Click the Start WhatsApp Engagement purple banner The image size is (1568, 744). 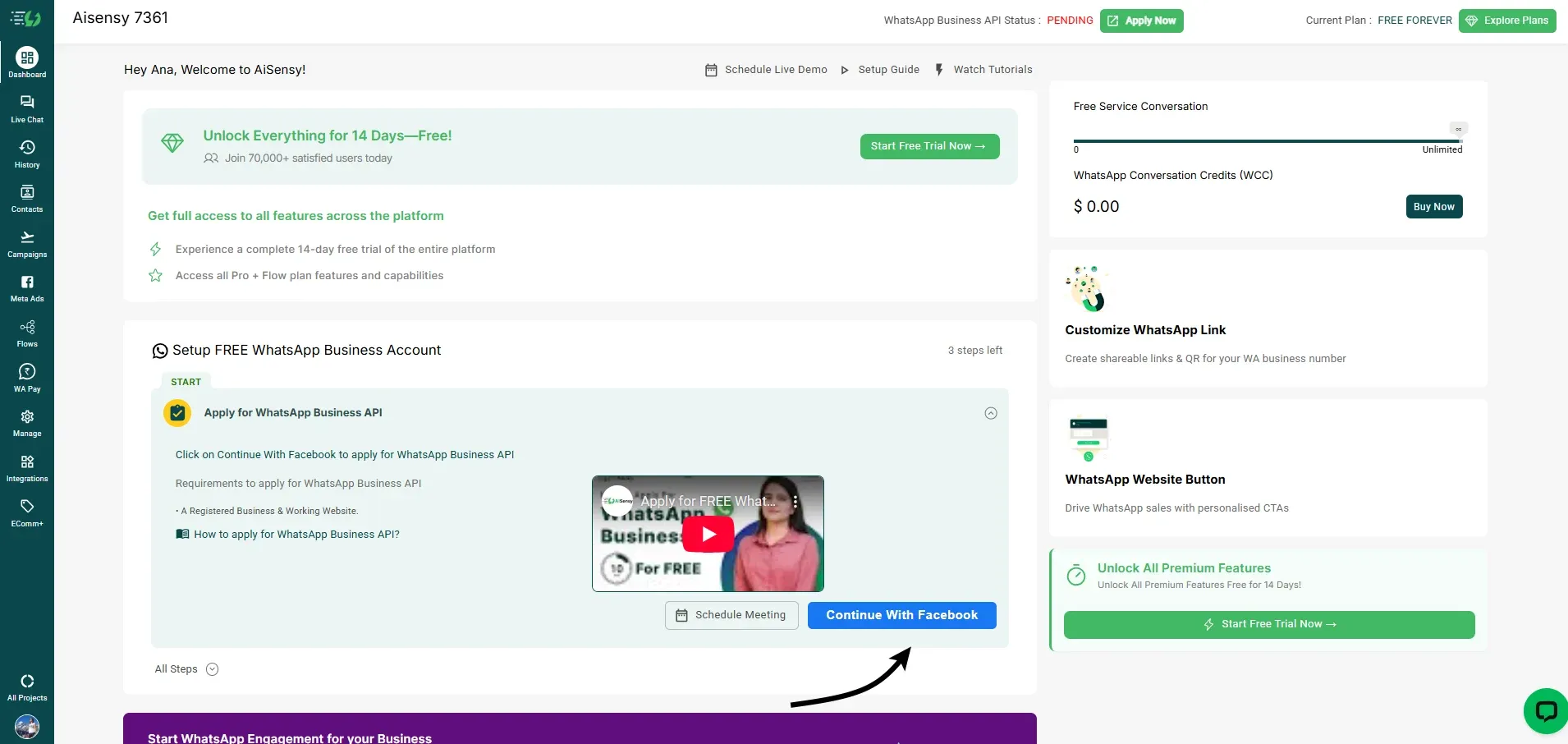coord(580,728)
